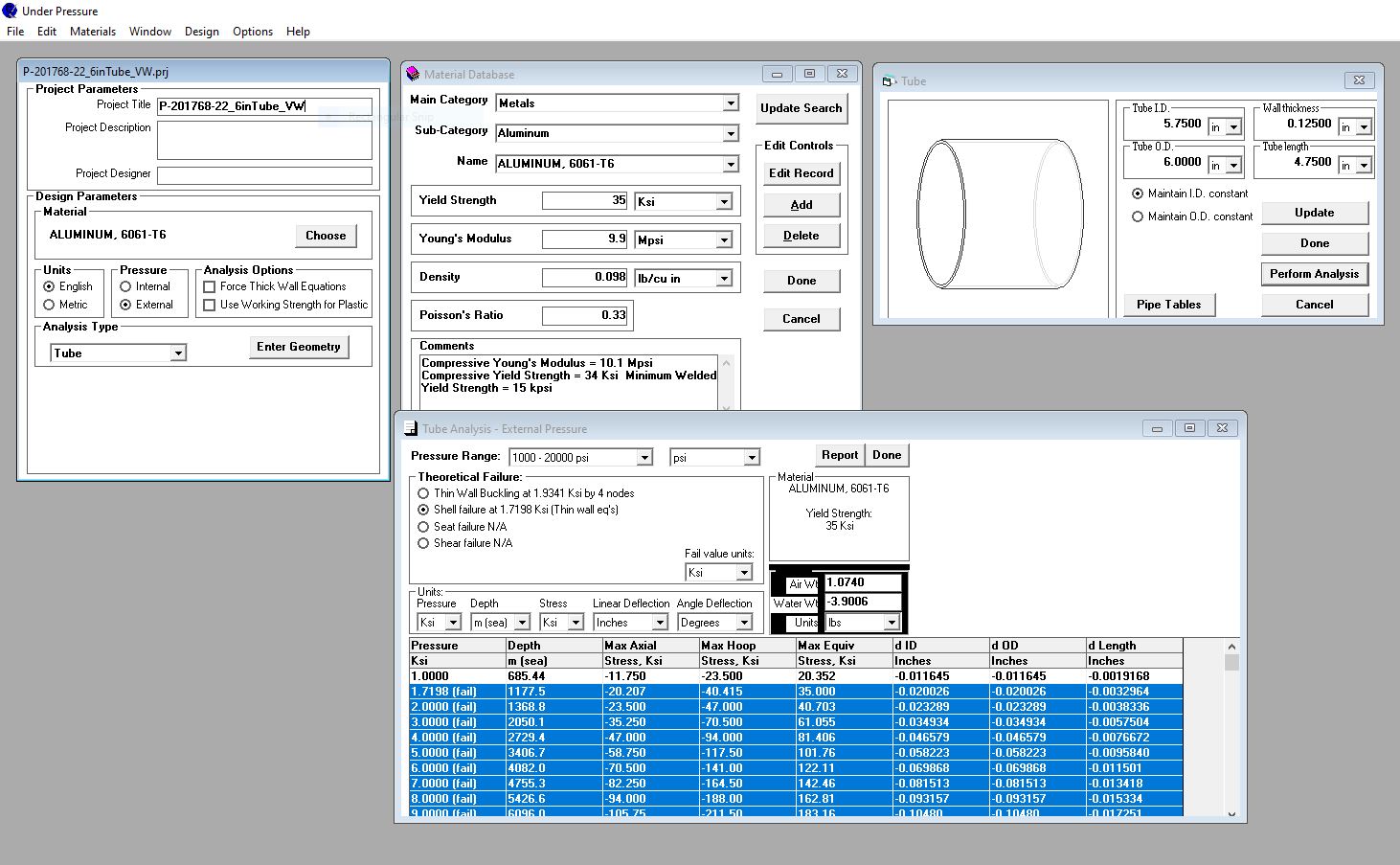
Task: Click the Choose material button
Action: point(326,236)
